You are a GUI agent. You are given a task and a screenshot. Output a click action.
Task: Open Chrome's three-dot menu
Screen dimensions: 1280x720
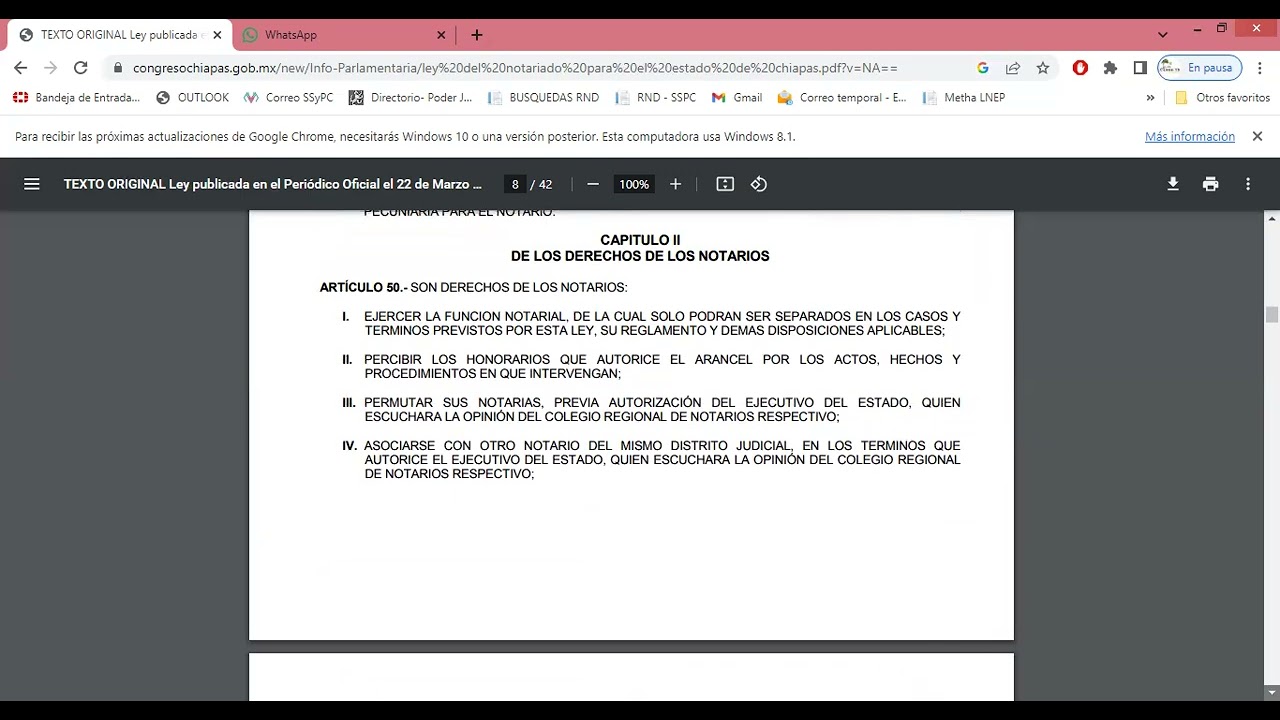[x=1260, y=68]
